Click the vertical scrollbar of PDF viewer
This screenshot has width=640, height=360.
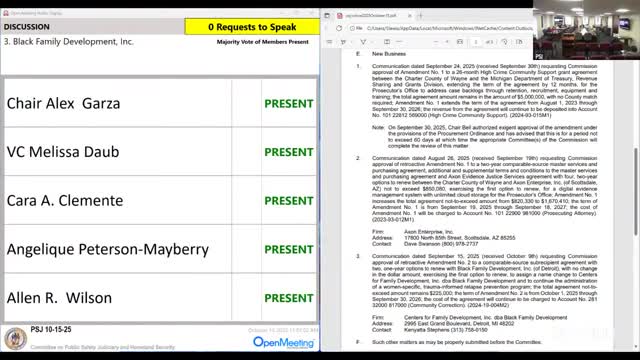click(636, 192)
